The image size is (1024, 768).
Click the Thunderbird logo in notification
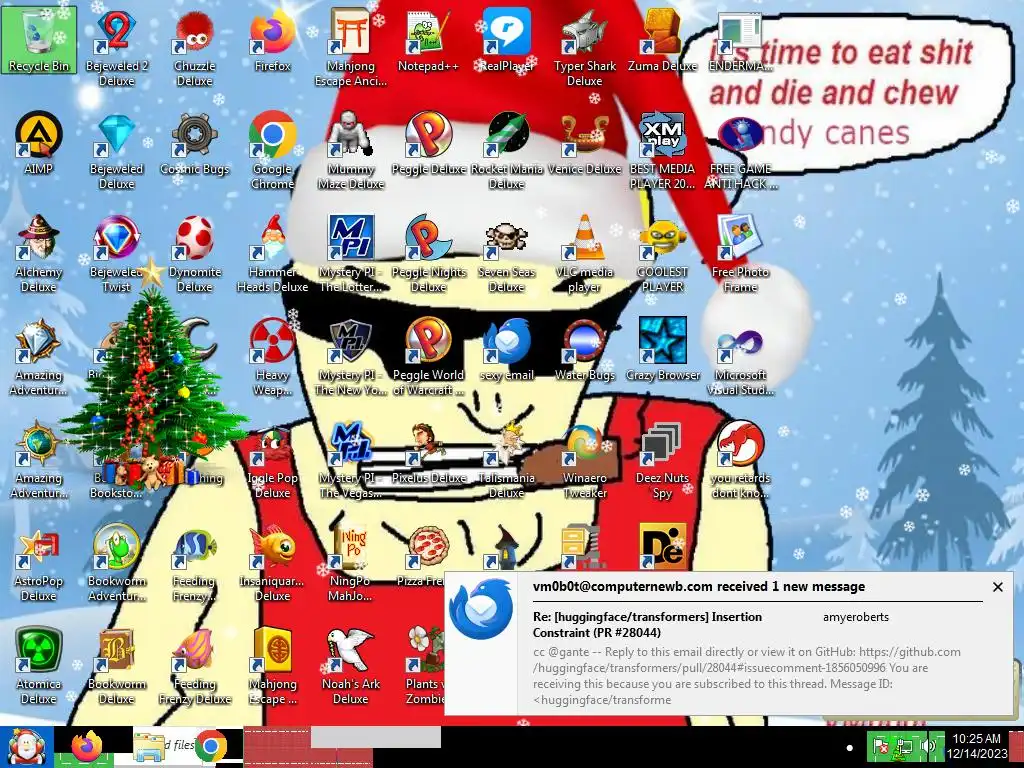click(481, 609)
